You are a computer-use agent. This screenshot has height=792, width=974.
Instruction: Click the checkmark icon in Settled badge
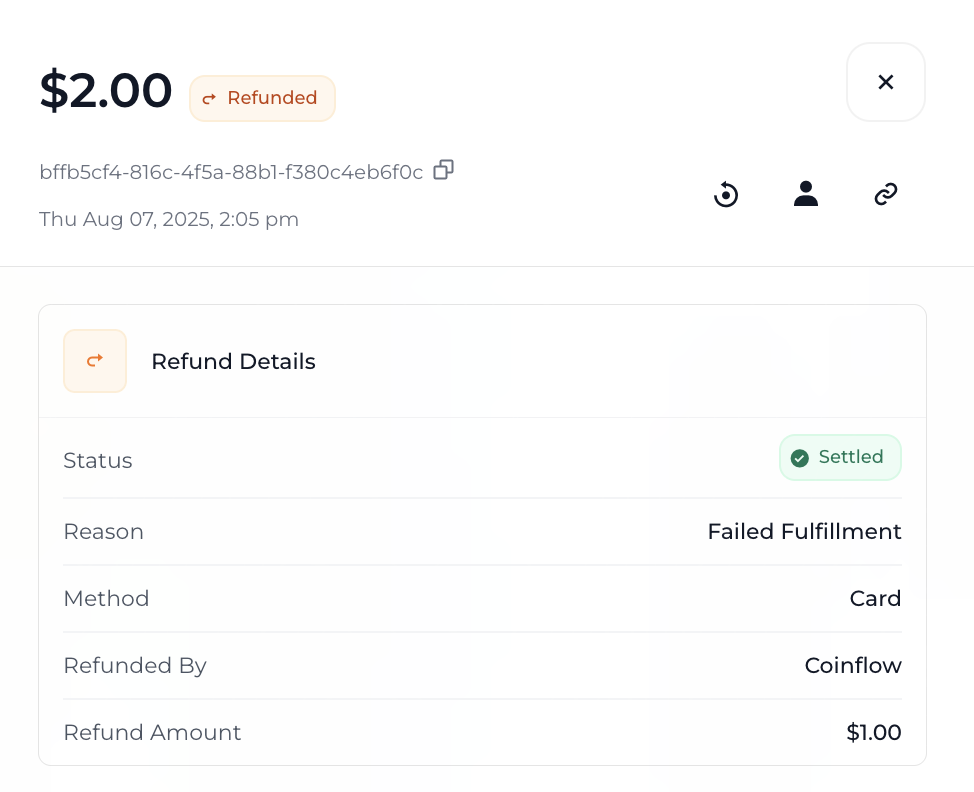(800, 458)
